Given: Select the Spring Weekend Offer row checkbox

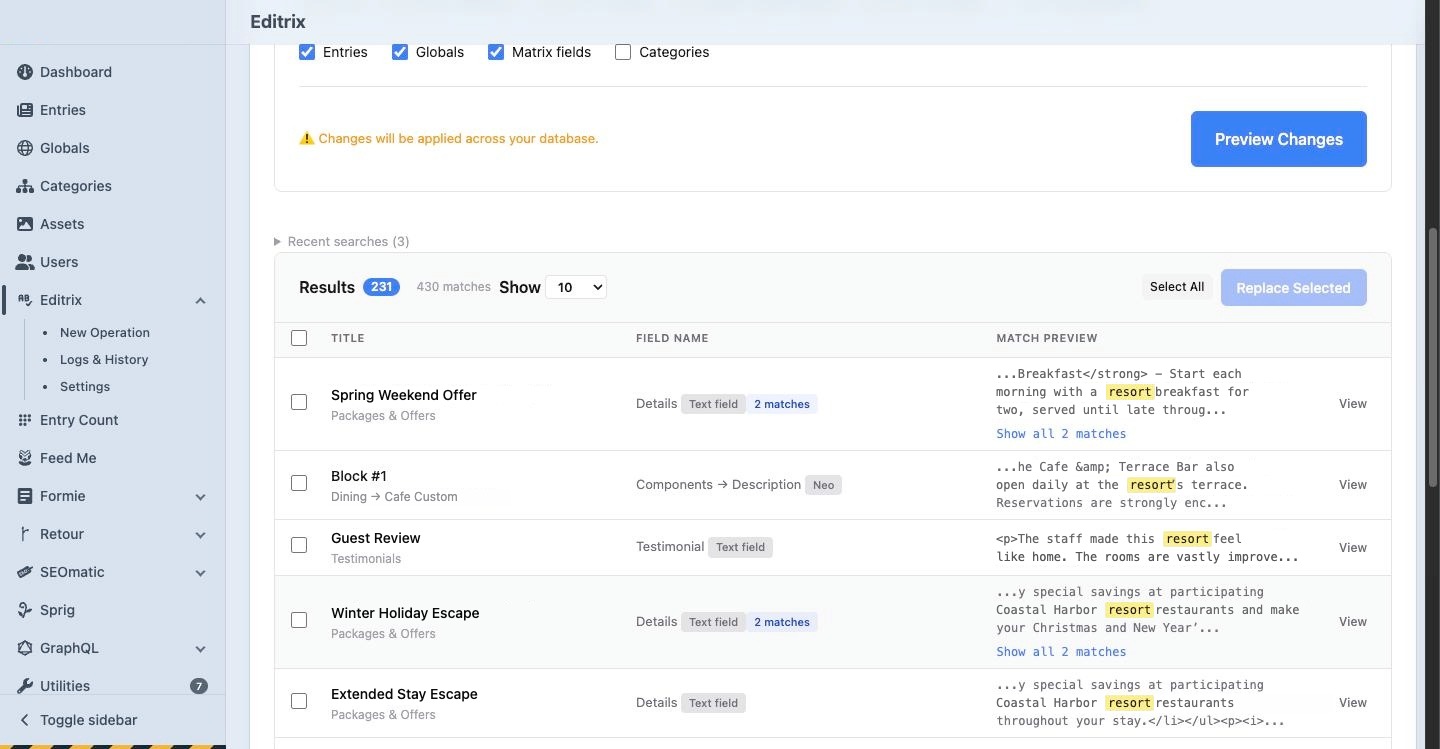Looking at the screenshot, I should [x=299, y=402].
